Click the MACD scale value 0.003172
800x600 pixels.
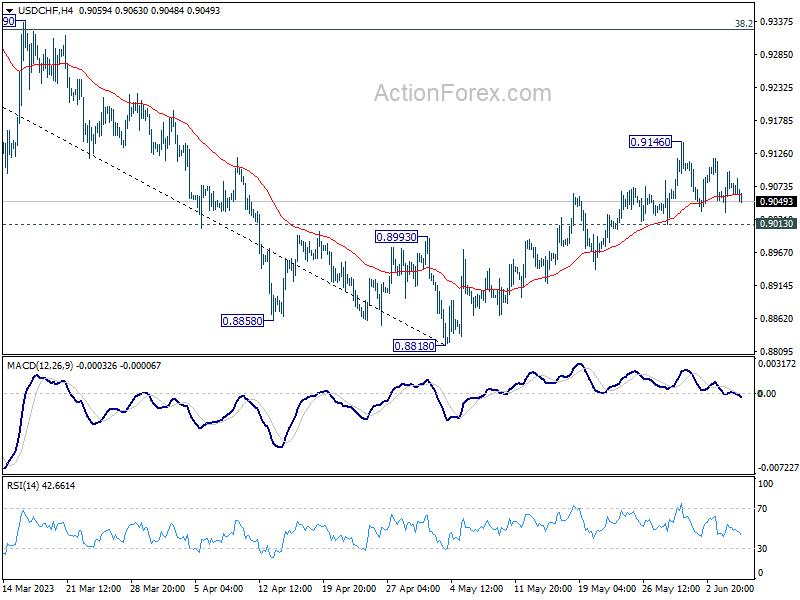click(x=777, y=364)
